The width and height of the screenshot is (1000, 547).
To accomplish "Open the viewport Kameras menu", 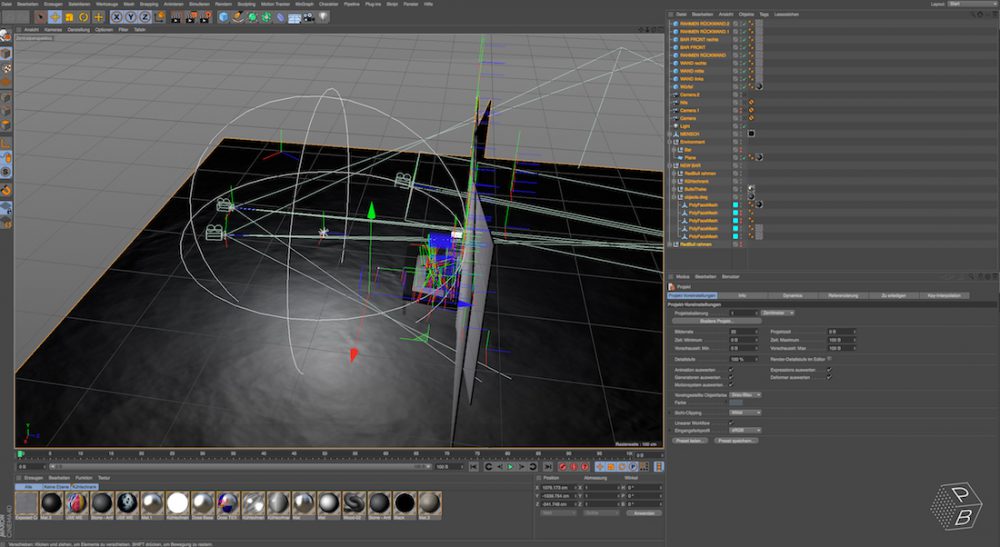I will 53,29.
